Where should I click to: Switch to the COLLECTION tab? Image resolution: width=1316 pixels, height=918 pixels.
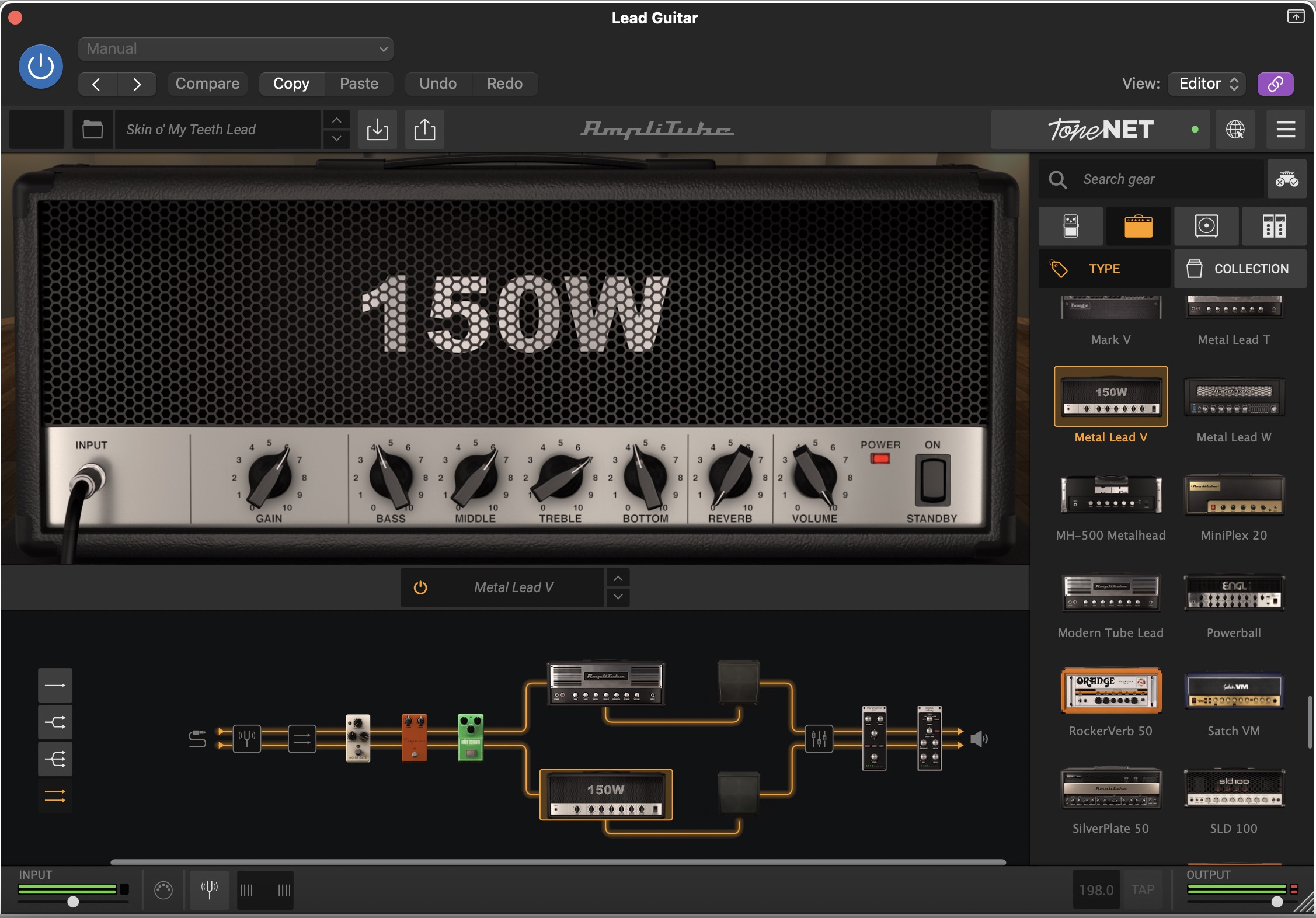1240,269
